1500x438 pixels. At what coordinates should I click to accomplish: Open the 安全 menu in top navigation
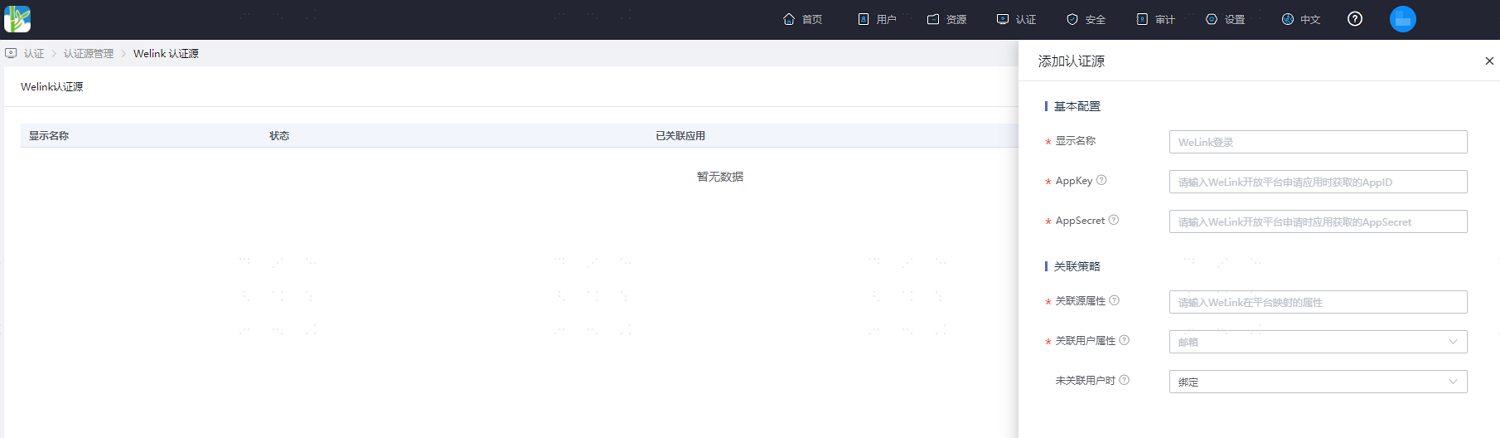tap(1086, 19)
